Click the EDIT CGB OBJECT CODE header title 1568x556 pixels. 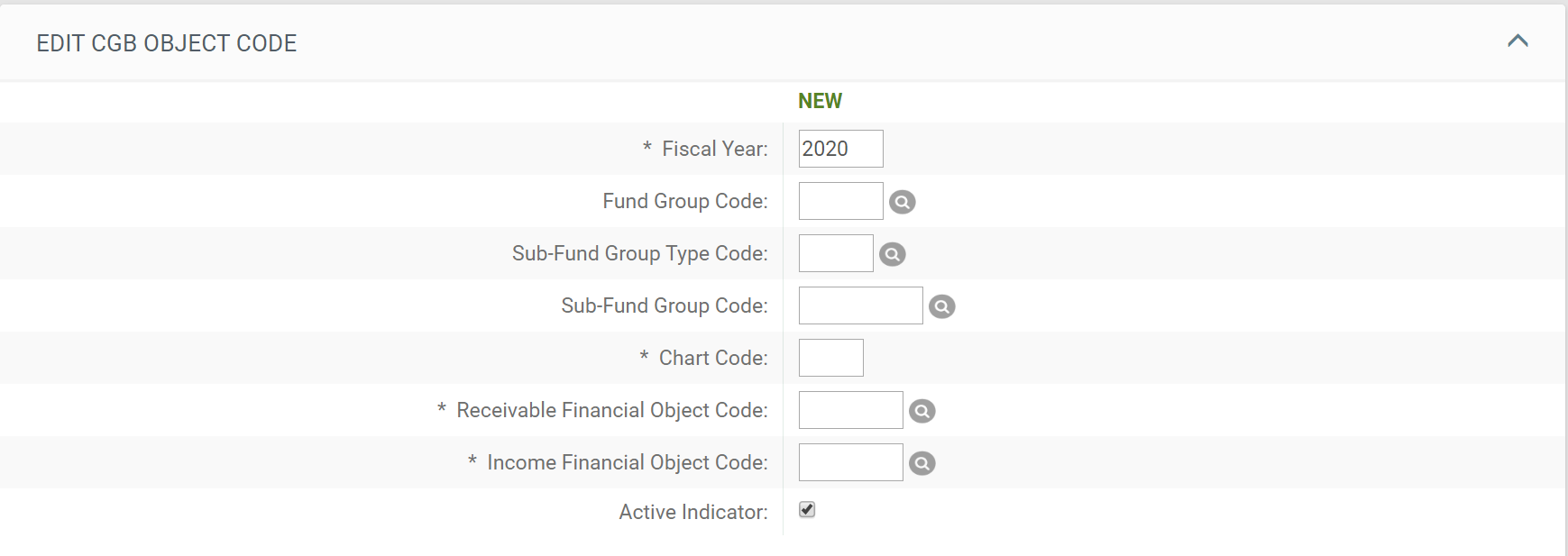click(x=166, y=43)
